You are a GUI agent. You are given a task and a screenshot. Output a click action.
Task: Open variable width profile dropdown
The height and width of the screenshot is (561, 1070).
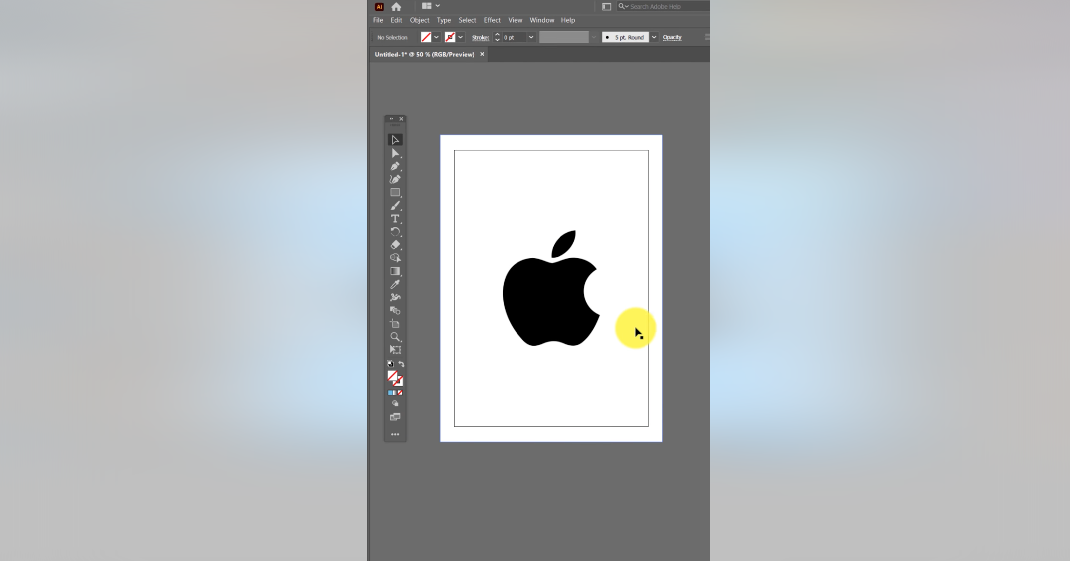tap(594, 37)
